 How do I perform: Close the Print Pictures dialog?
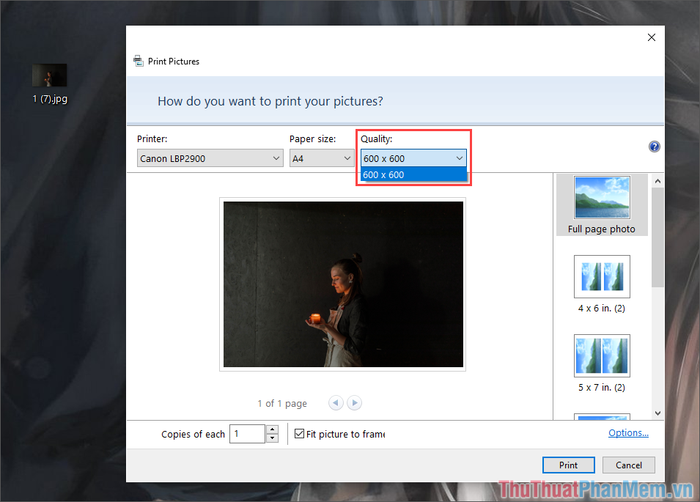click(x=651, y=38)
